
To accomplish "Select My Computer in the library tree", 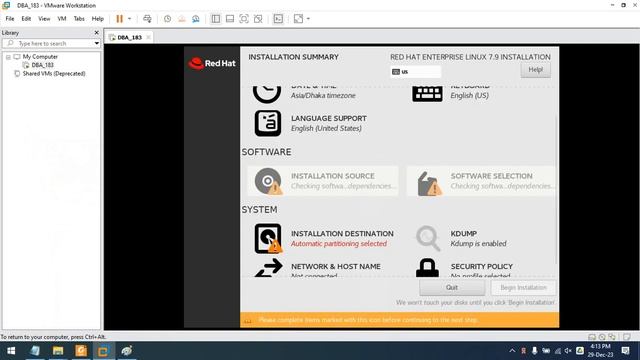I will click(x=40, y=57).
